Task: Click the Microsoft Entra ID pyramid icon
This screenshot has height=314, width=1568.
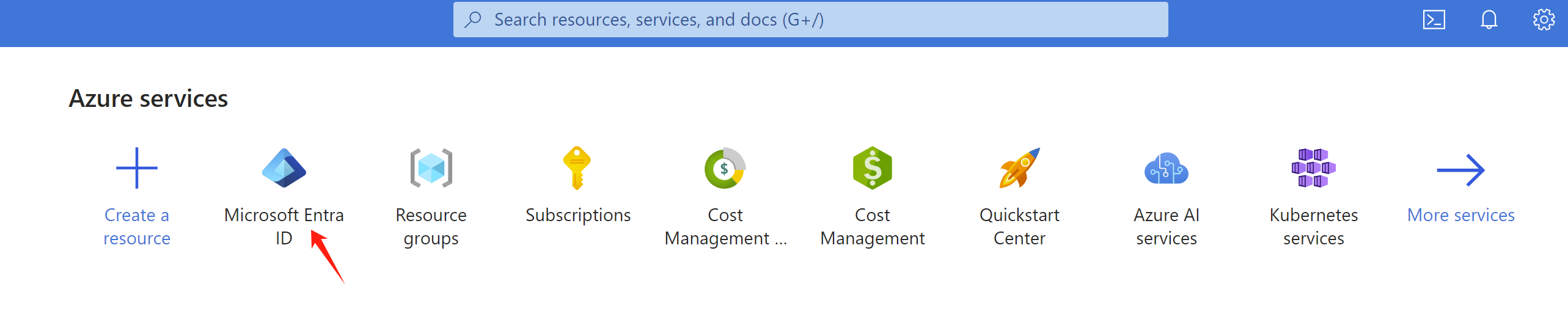Action: click(284, 168)
